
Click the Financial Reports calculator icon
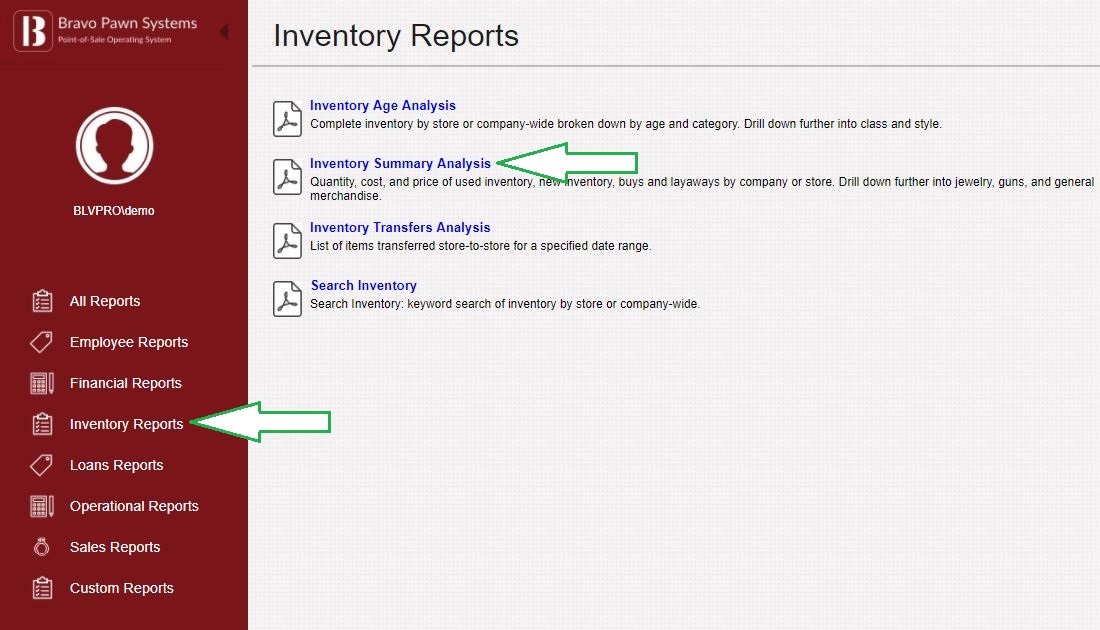coord(42,383)
